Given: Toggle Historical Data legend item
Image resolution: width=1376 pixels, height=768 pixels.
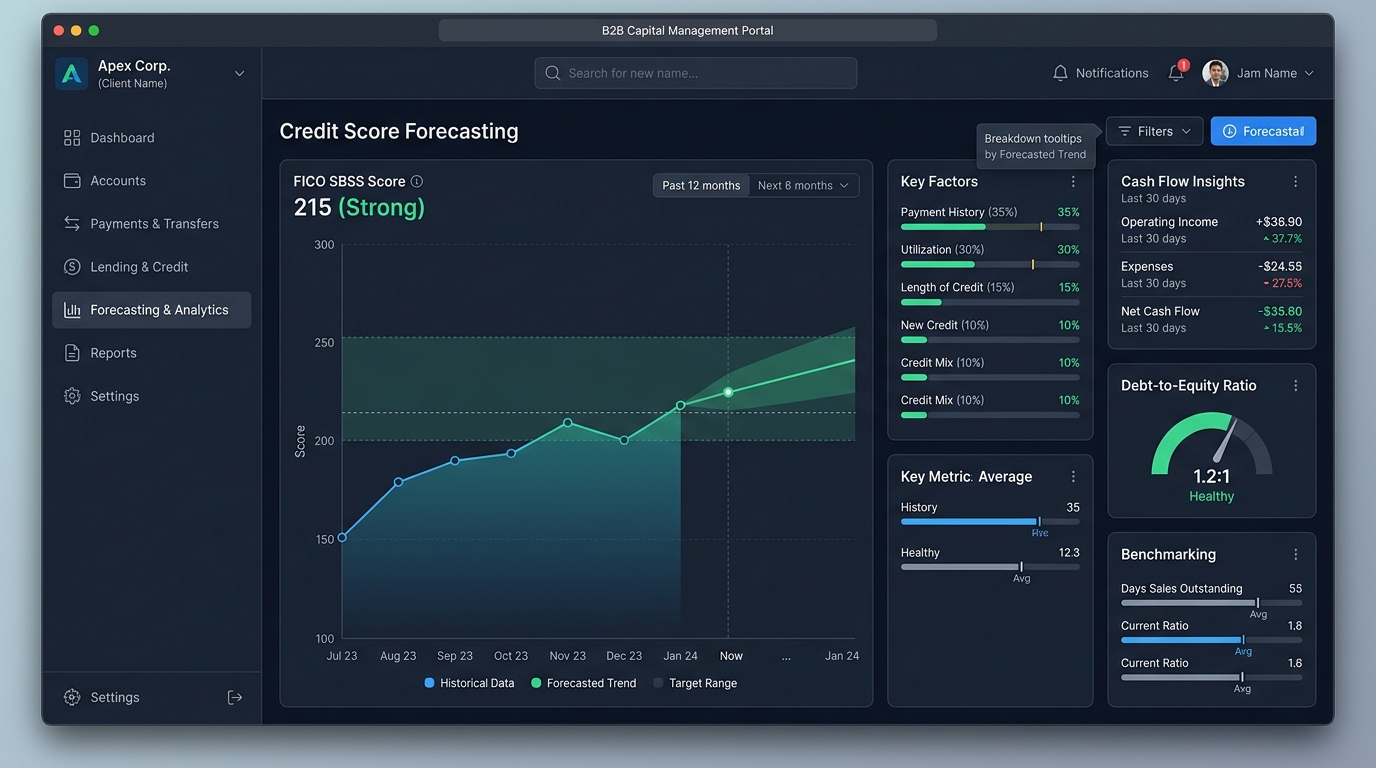Looking at the screenshot, I should (x=469, y=683).
